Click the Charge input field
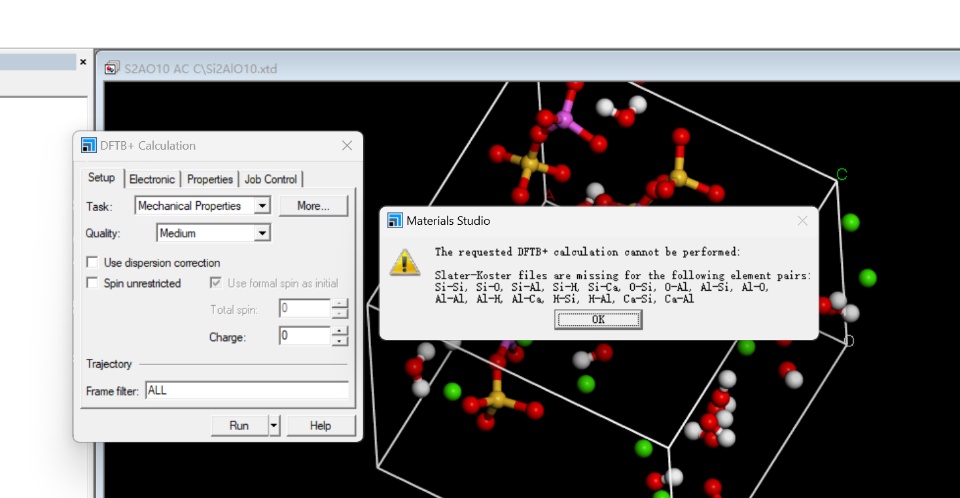Image resolution: width=960 pixels, height=498 pixels. click(305, 336)
